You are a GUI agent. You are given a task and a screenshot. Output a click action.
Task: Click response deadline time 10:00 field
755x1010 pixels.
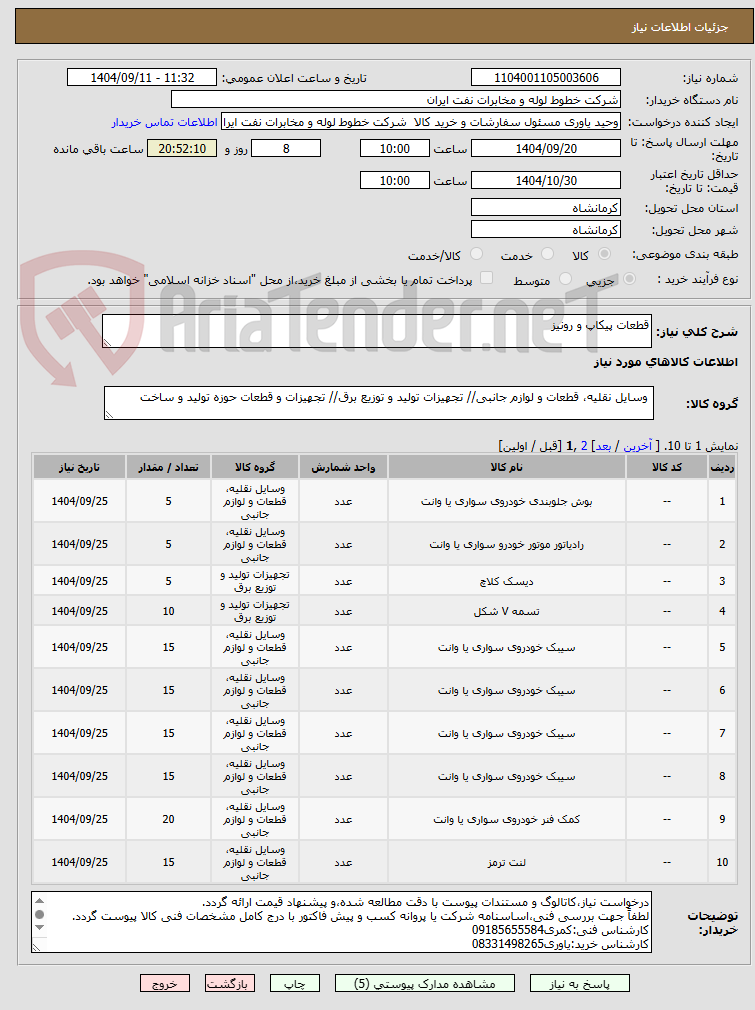pyautogui.click(x=394, y=148)
